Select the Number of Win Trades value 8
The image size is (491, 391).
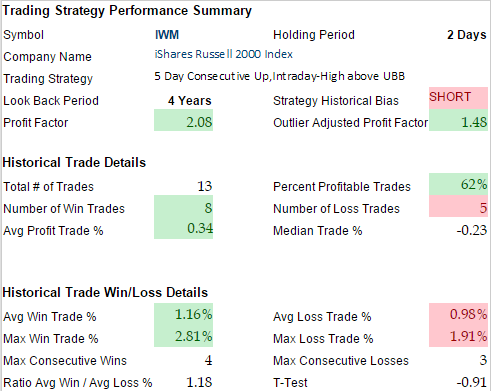pyautogui.click(x=183, y=206)
